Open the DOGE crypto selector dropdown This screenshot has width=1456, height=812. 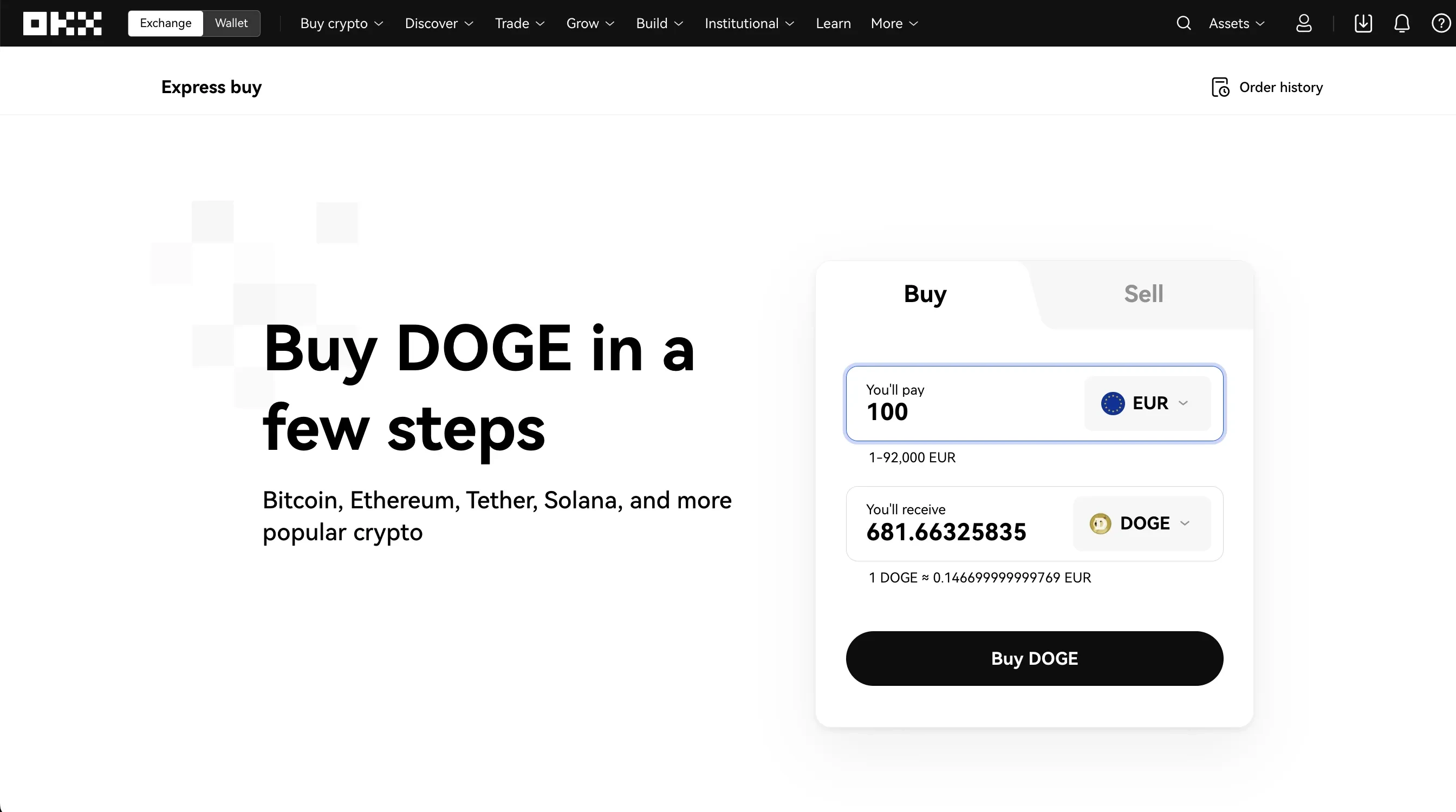1141,523
